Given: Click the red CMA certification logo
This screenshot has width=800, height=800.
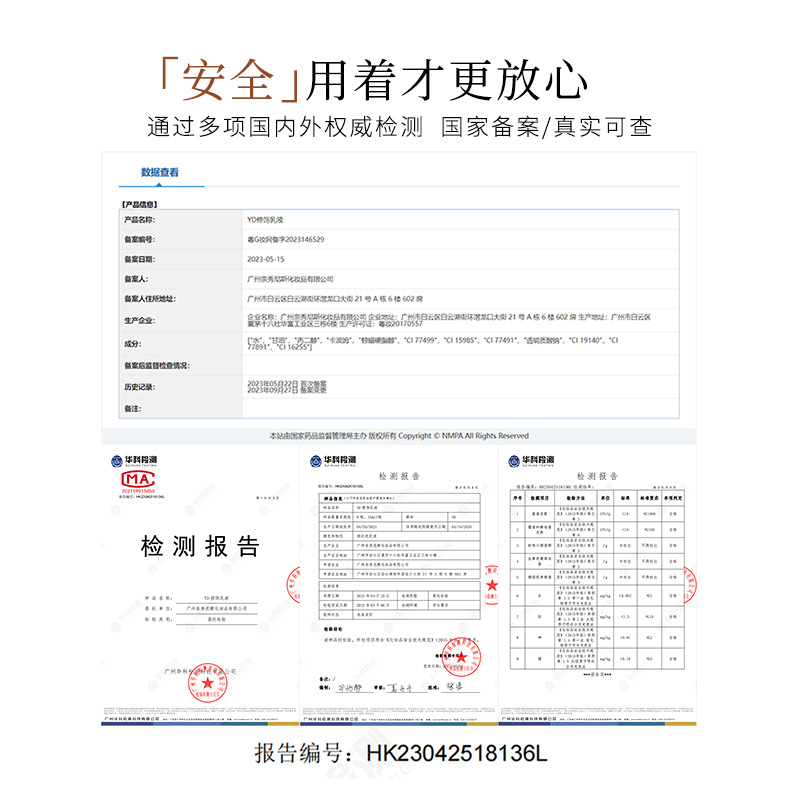Looking at the screenshot, I should tap(138, 479).
